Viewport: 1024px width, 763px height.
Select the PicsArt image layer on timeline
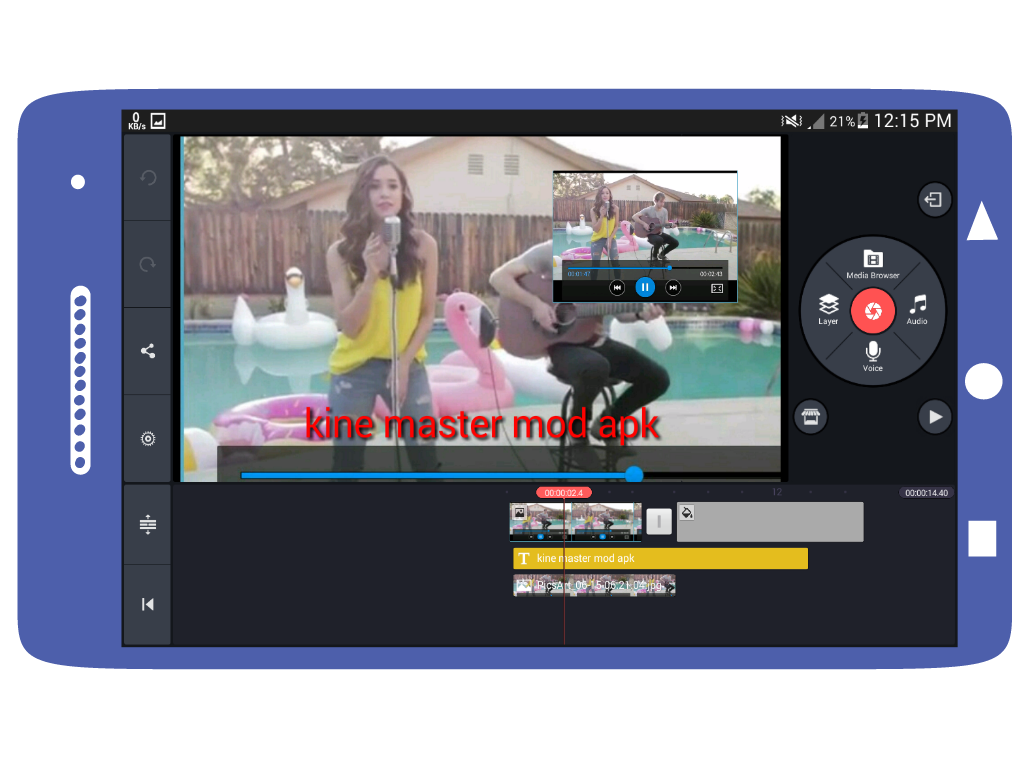(594, 585)
